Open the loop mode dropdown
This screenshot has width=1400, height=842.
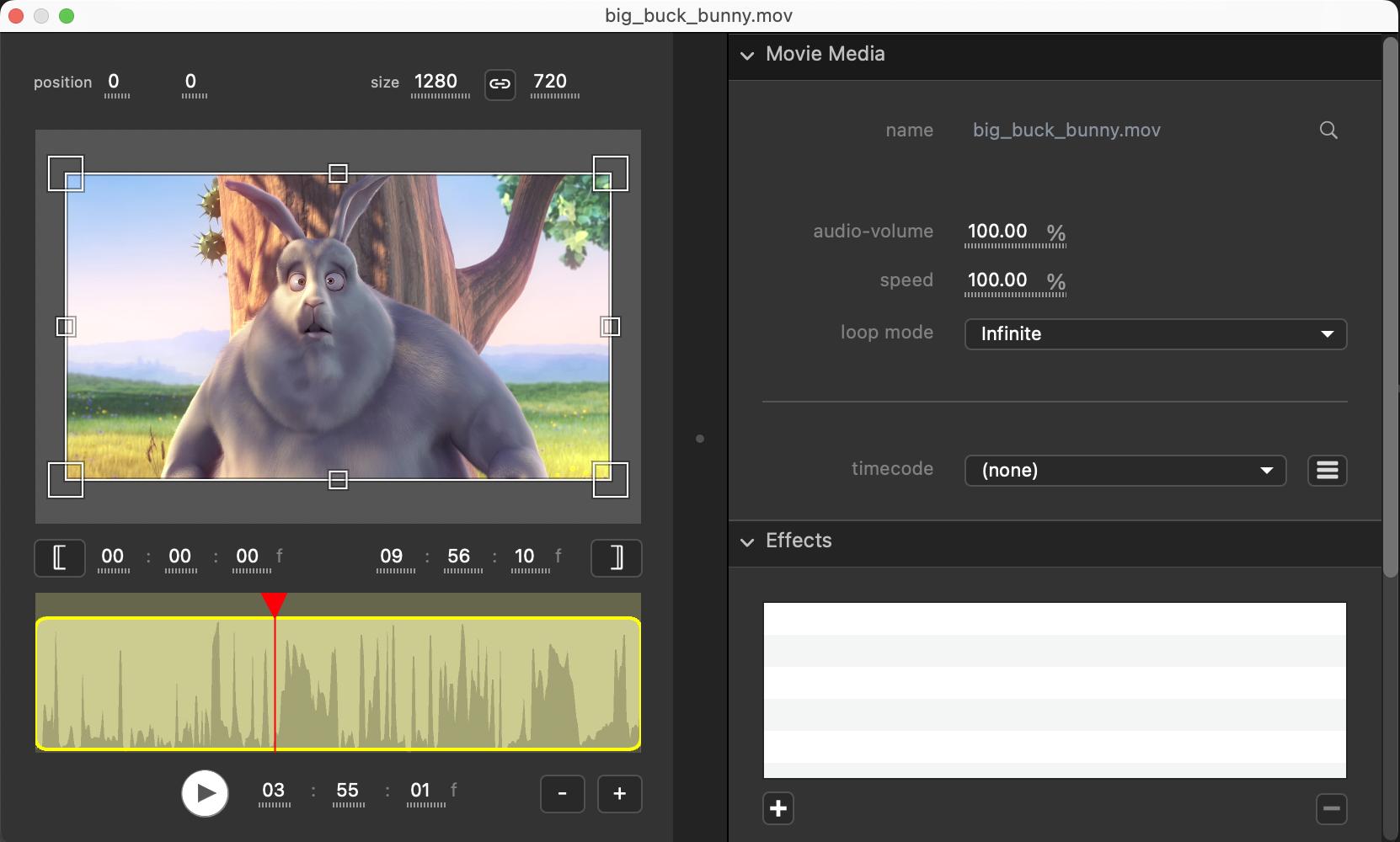[1155, 334]
